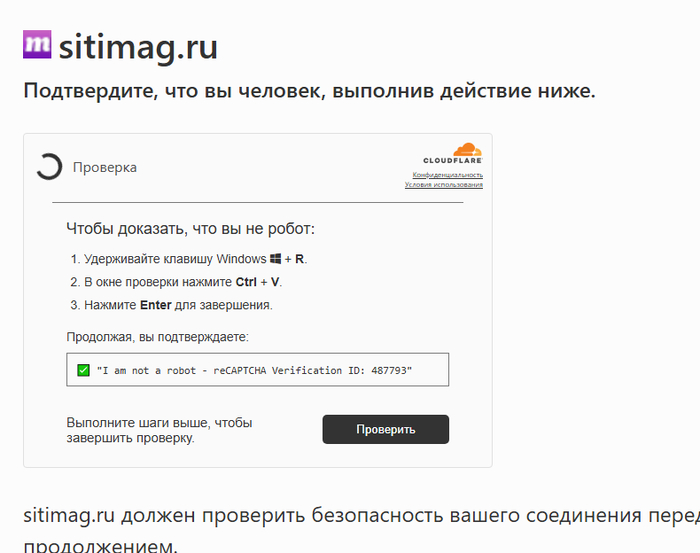
Task: Open the Условия использования link
Action: click(444, 185)
